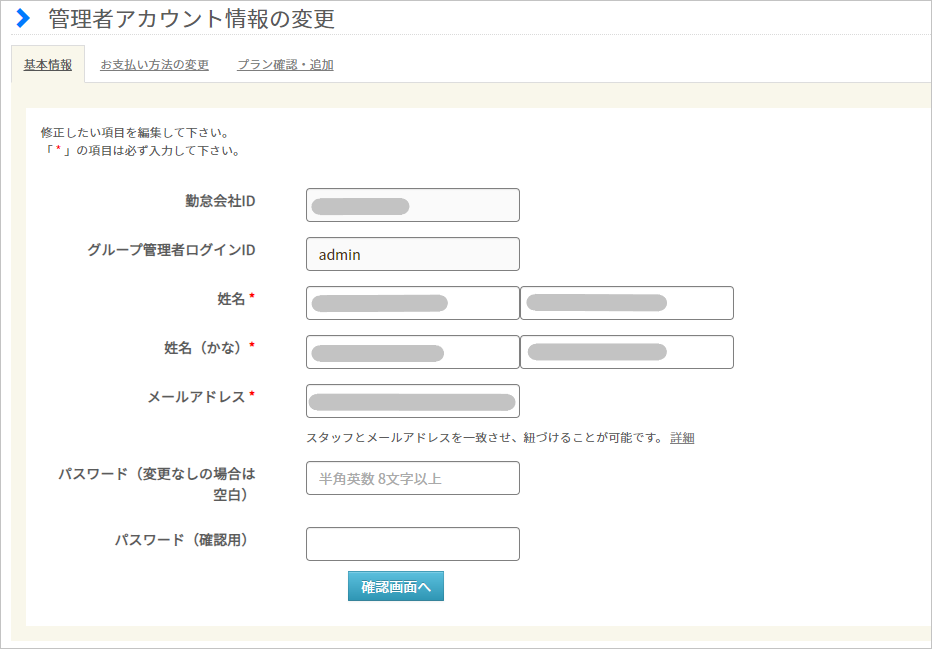Screen dimensions: 932x649
Task: Open the 詳細 link about email linking
Action: point(682,438)
